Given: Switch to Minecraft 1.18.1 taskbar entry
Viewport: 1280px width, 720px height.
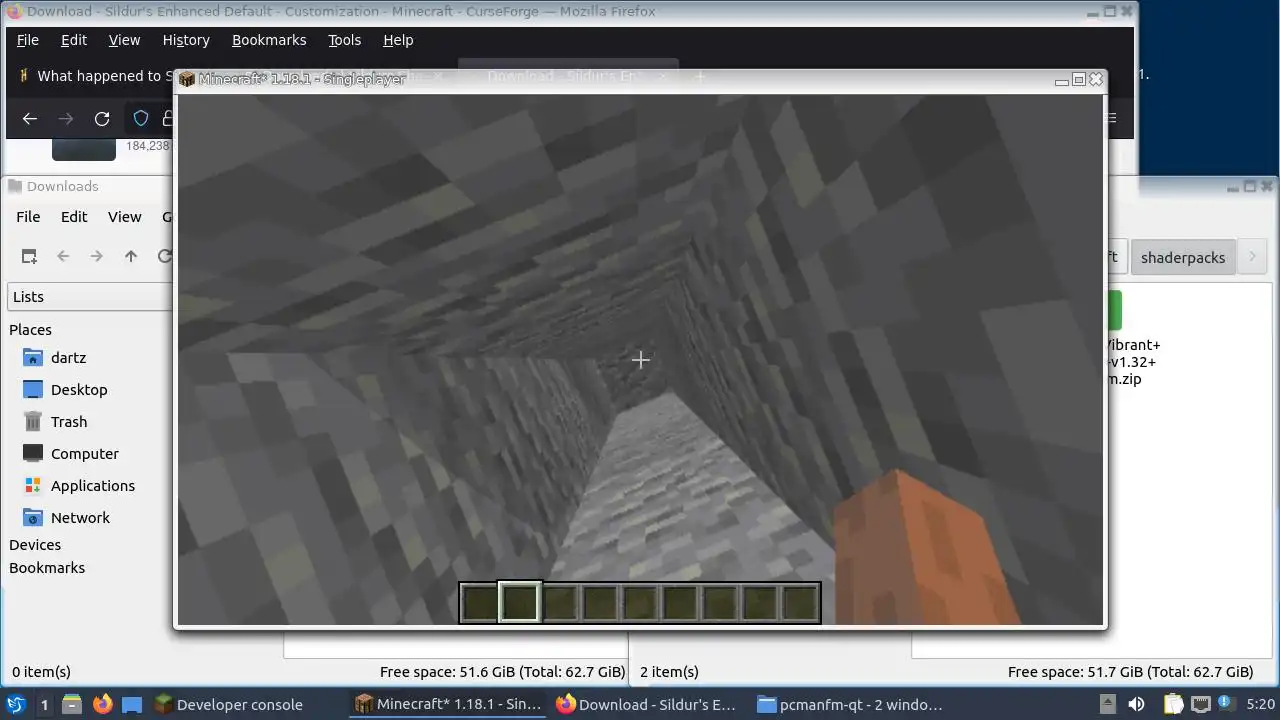Looking at the screenshot, I should pos(449,704).
